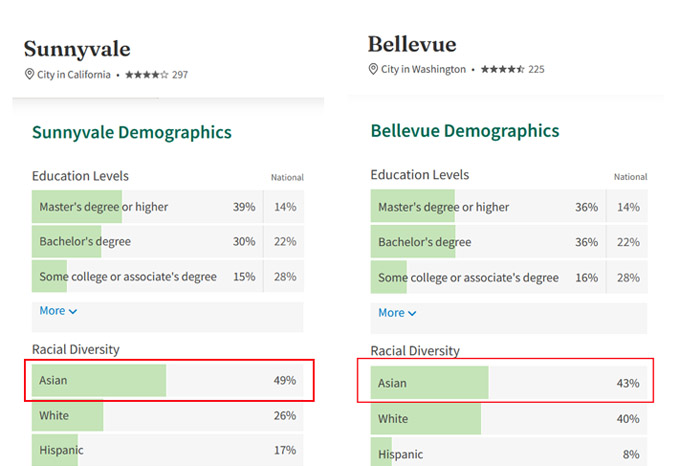Expand More under Bellevue Education Levels
Screen dimensions: 680x466
[x=397, y=313]
